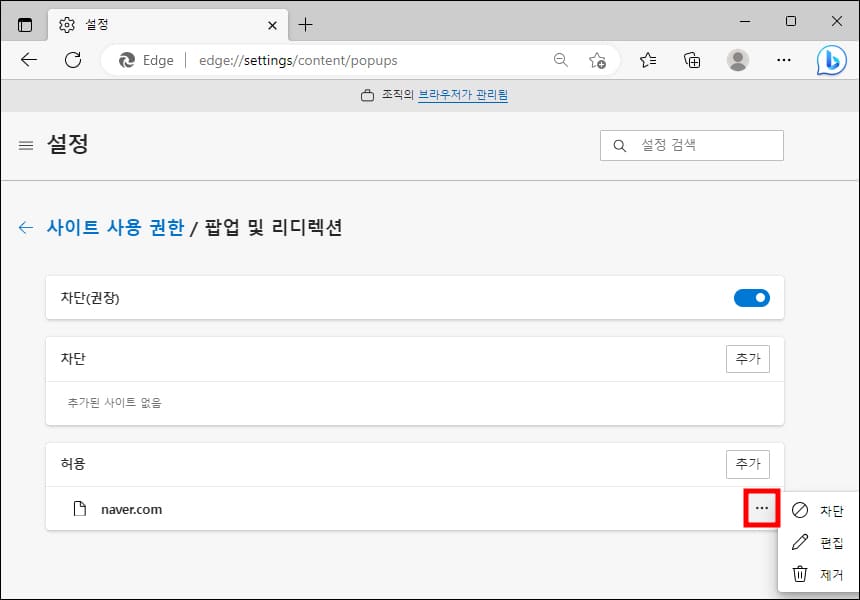Click 추가 in the 차단 section

pos(747,359)
